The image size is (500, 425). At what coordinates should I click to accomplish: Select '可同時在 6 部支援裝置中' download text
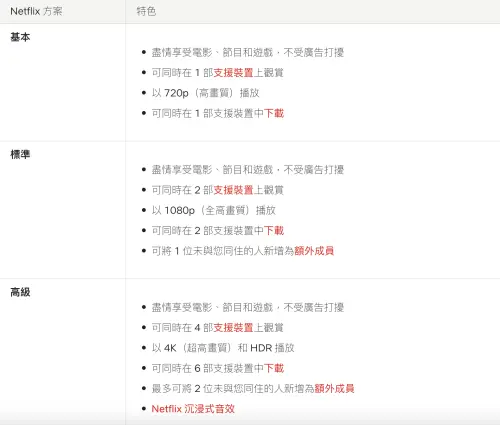(x=208, y=368)
